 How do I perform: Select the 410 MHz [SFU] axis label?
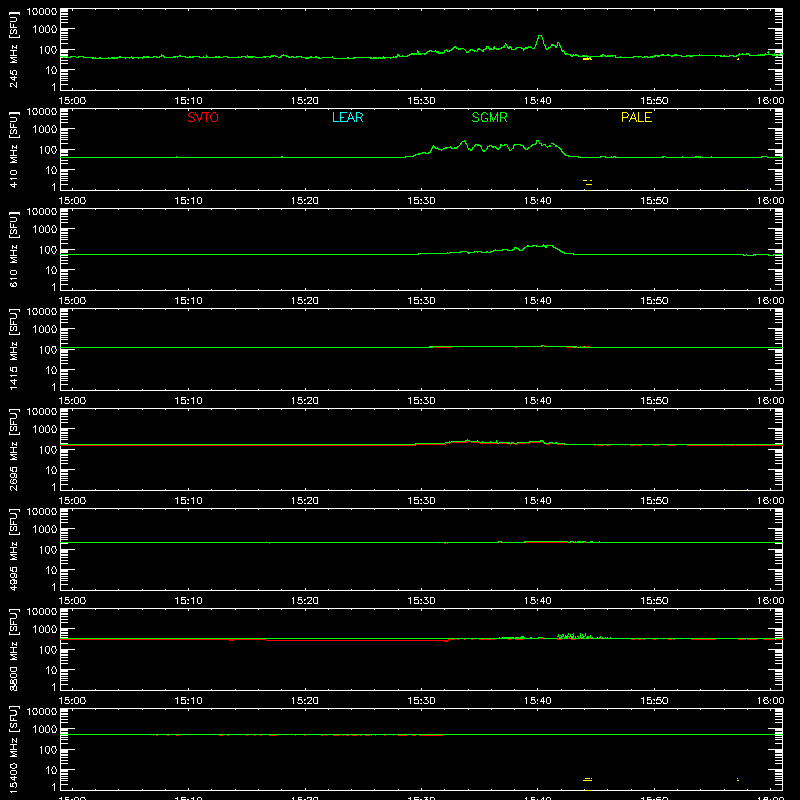click(x=13, y=150)
